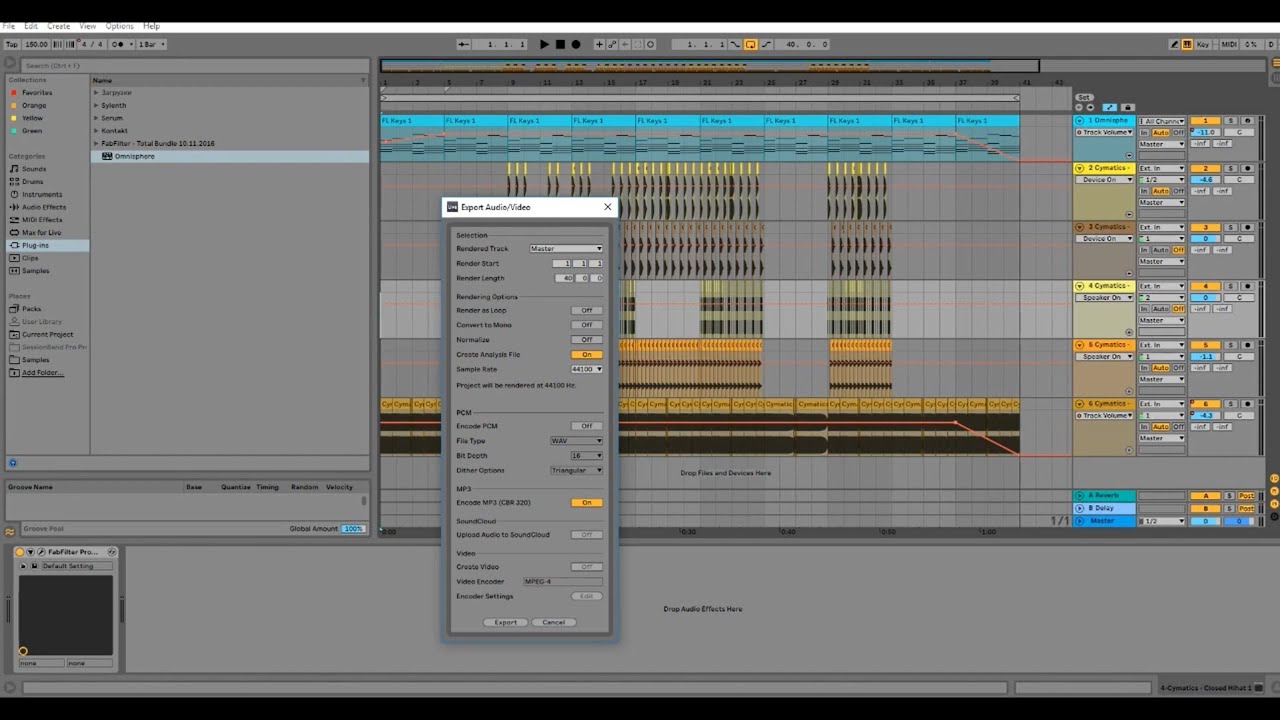This screenshot has height=720, width=1280.
Task: Toggle the MIDI arrangement overdub plus icon
Action: tap(600, 44)
